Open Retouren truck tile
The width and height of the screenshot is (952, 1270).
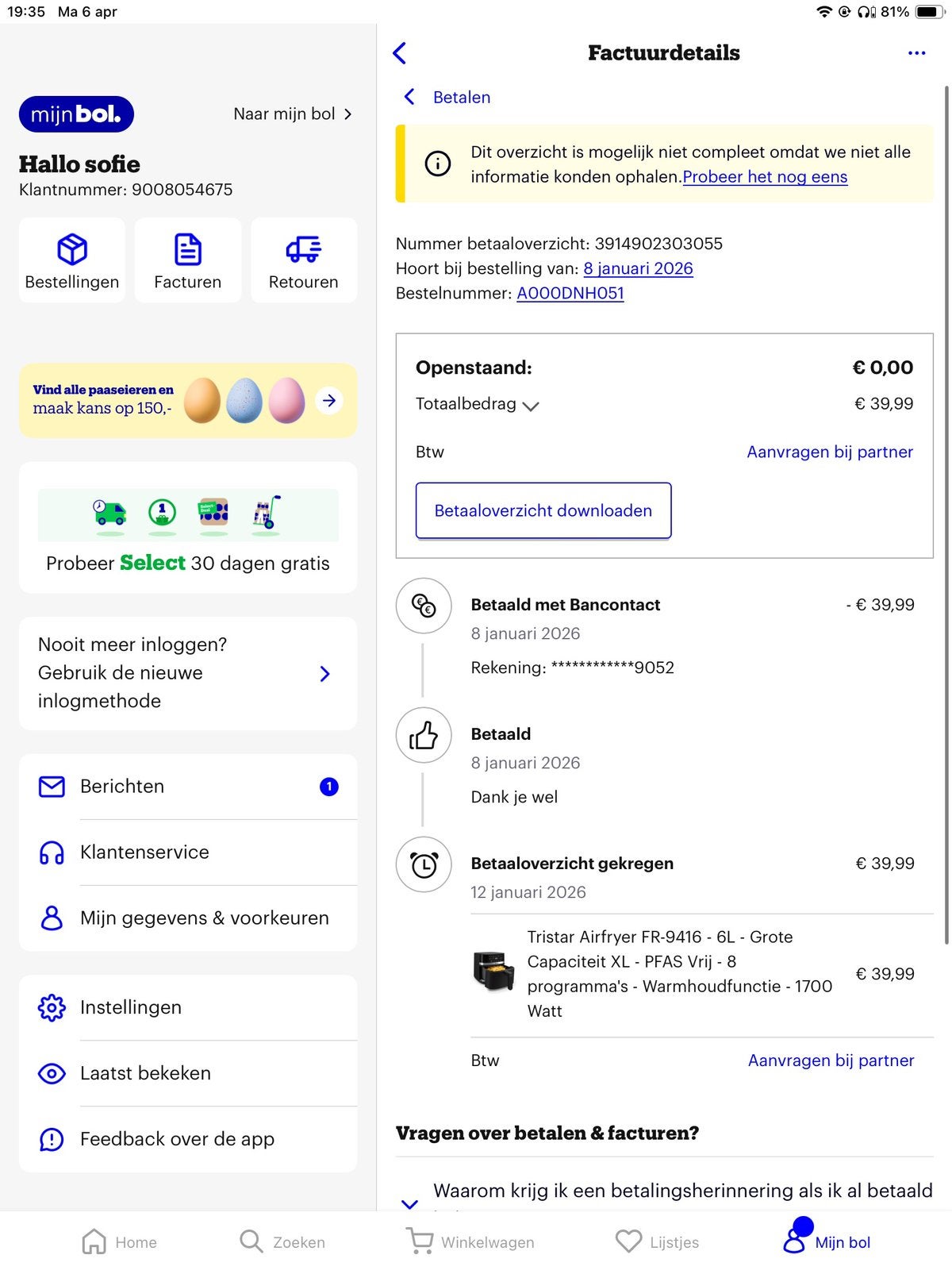coord(304,260)
